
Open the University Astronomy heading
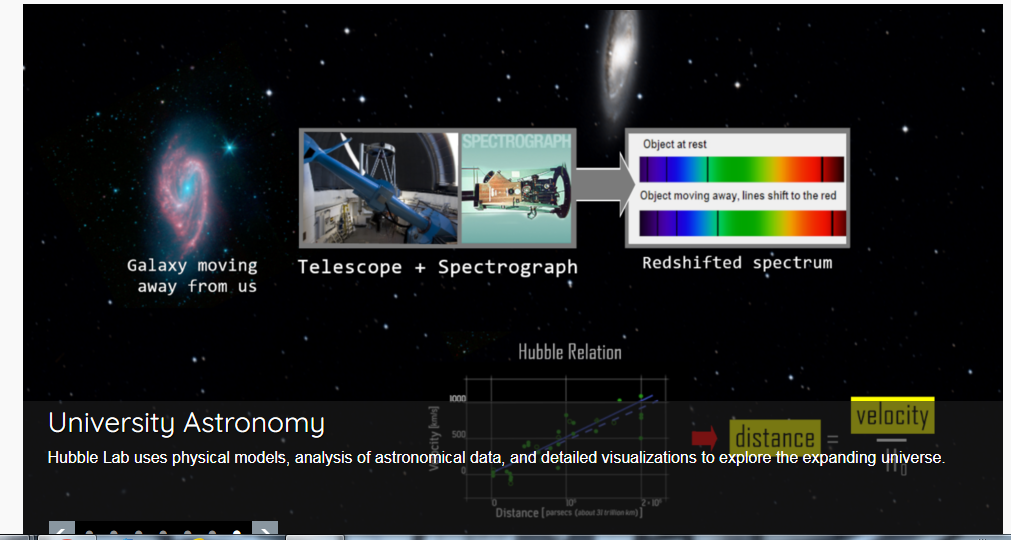(186, 423)
